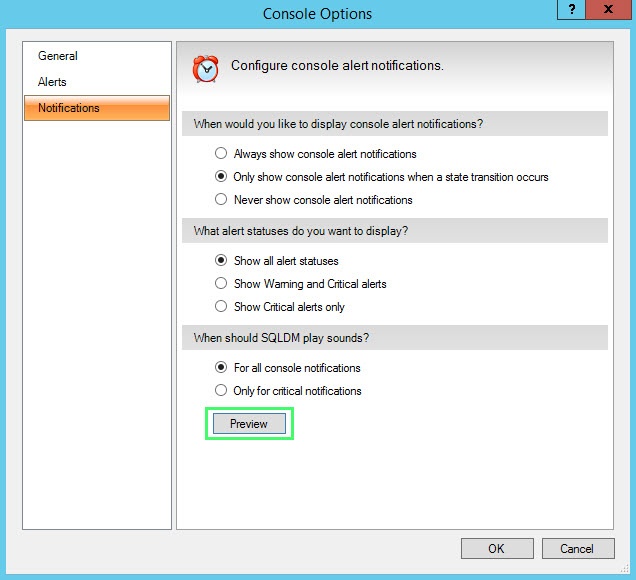Select Never show console alert notifications
The width and height of the screenshot is (636, 580).
coord(221,200)
